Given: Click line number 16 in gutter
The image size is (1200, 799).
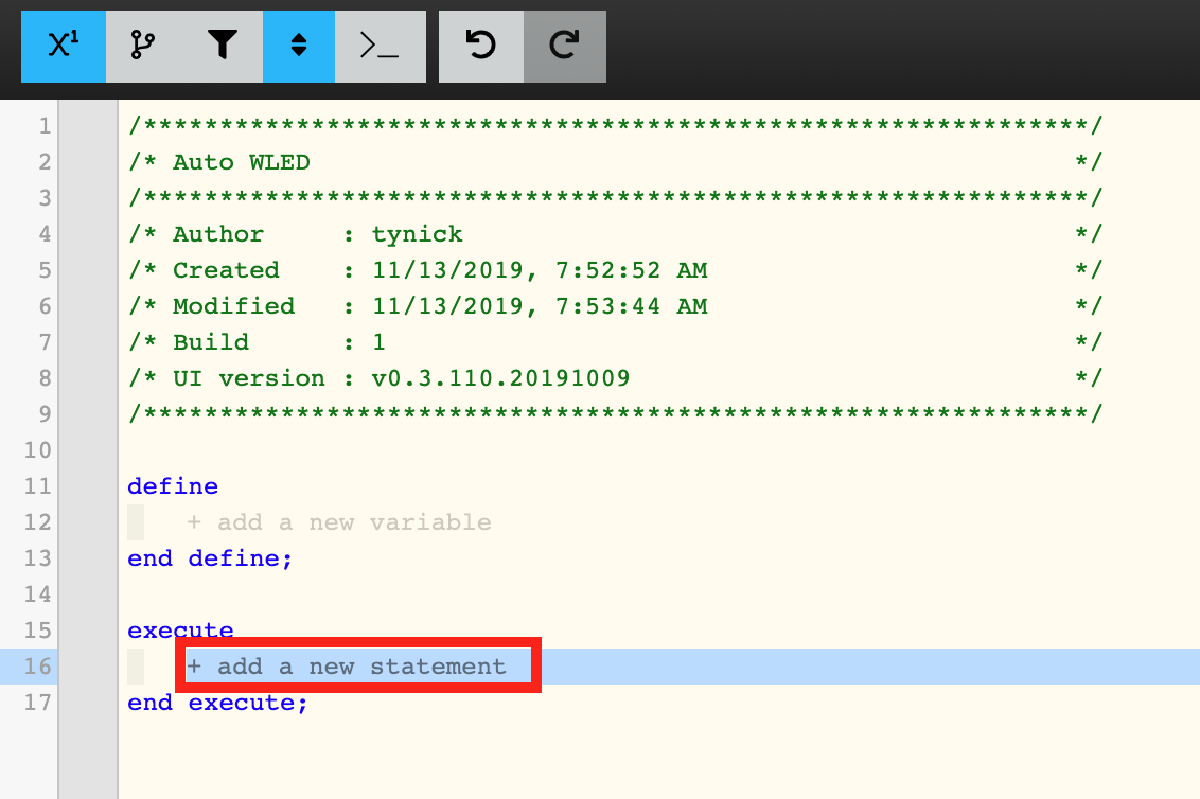Looking at the screenshot, I should pyautogui.click(x=38, y=666).
